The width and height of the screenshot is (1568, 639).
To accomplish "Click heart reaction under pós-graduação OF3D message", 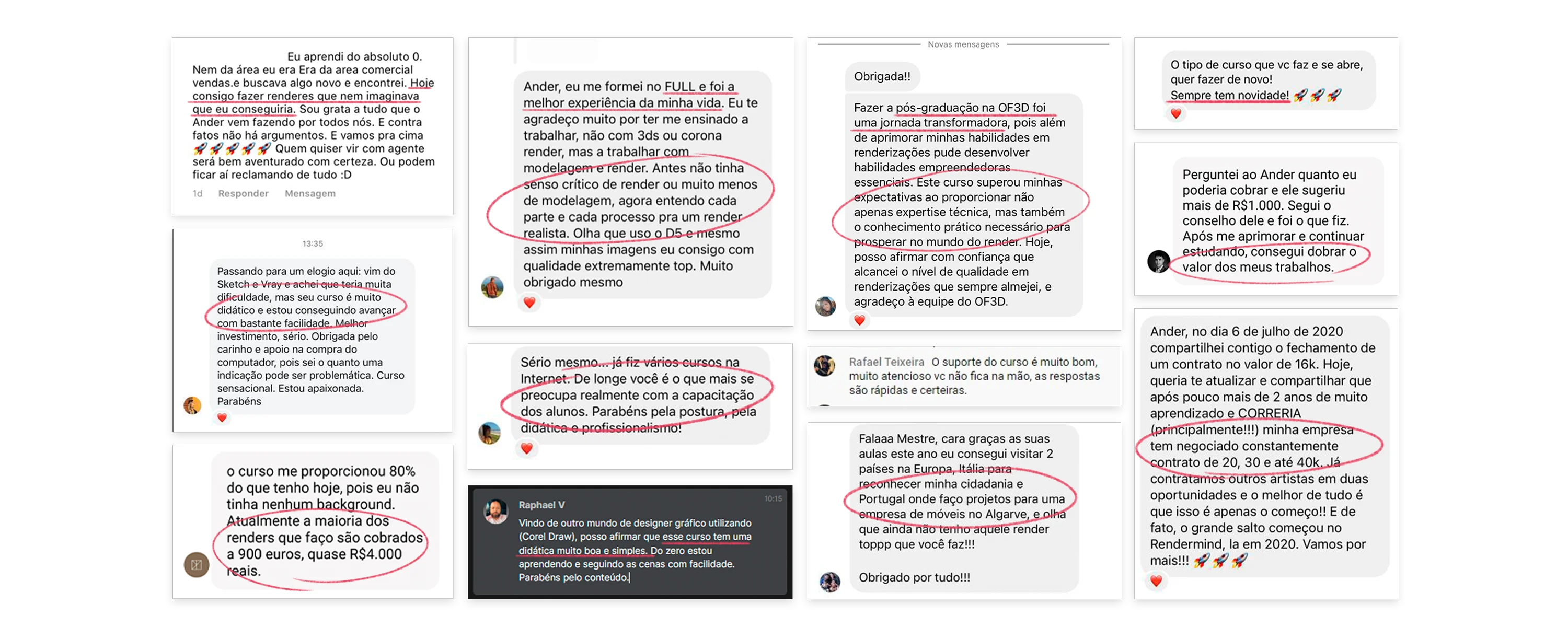I will [x=859, y=320].
